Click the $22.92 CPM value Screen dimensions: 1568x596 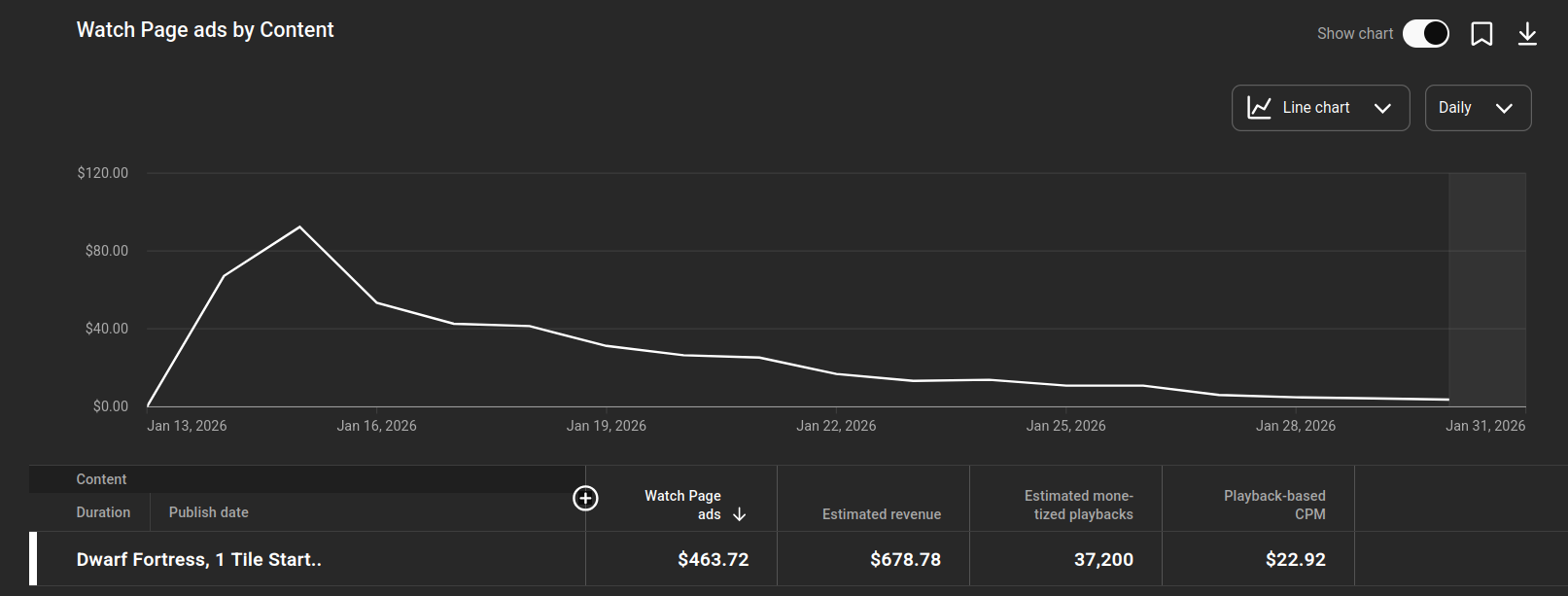(1295, 560)
